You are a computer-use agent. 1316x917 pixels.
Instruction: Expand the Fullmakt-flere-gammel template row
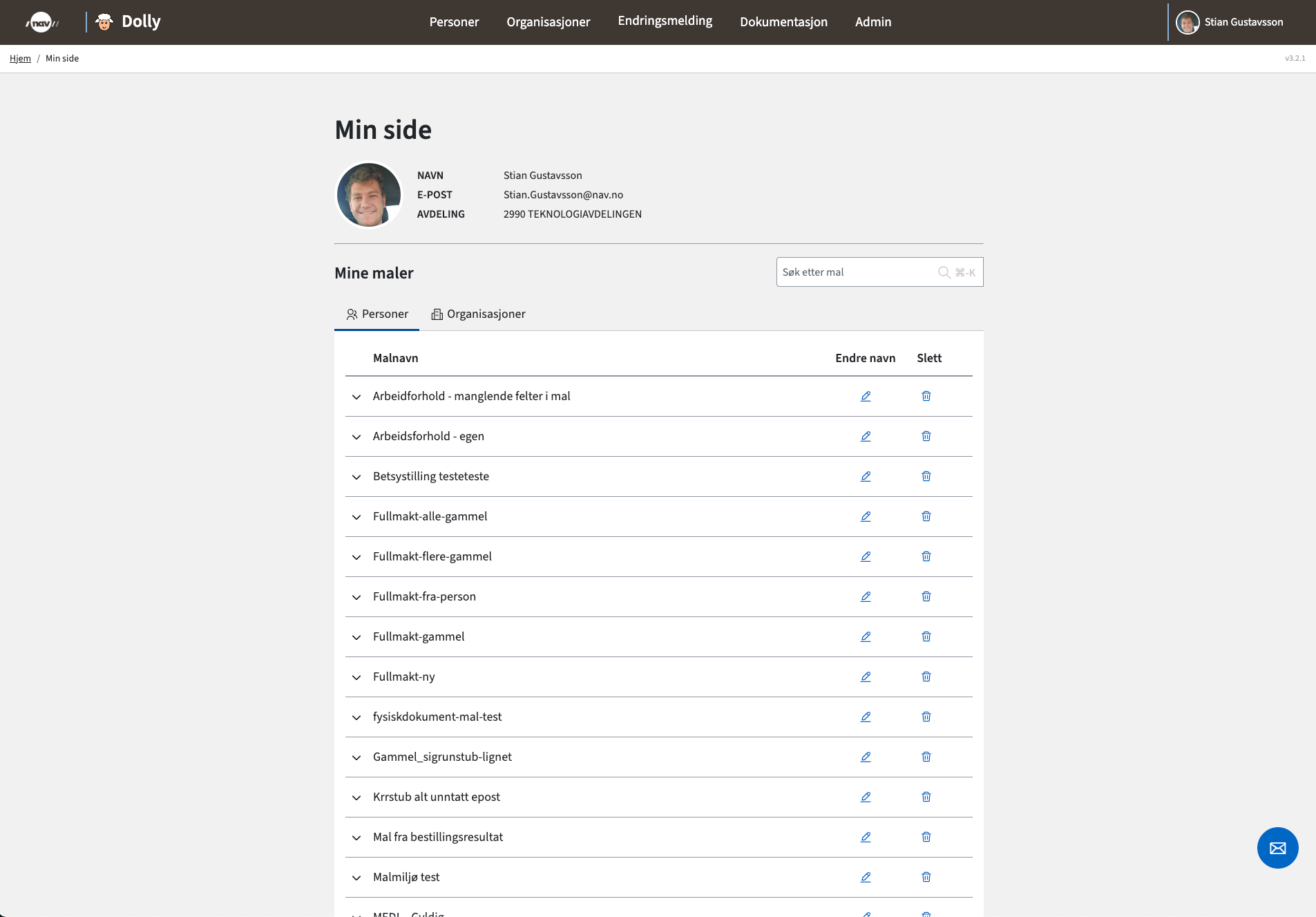[356, 557]
